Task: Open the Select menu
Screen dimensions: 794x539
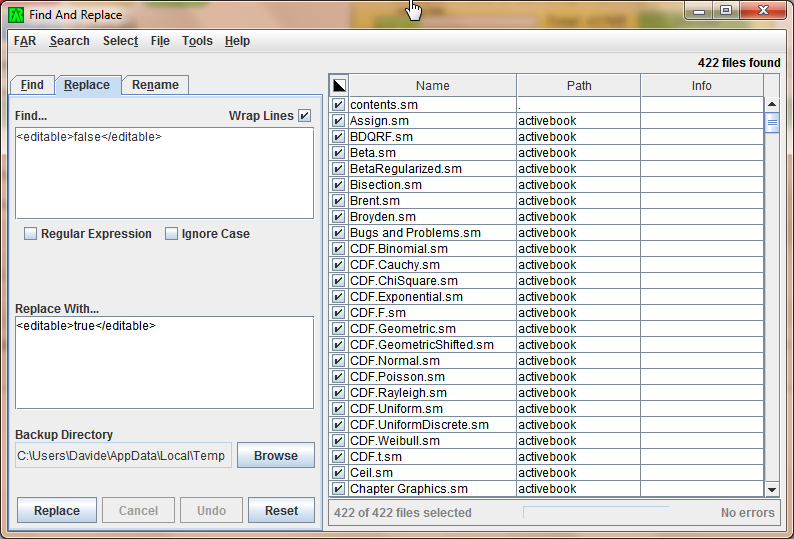Action: tap(120, 41)
